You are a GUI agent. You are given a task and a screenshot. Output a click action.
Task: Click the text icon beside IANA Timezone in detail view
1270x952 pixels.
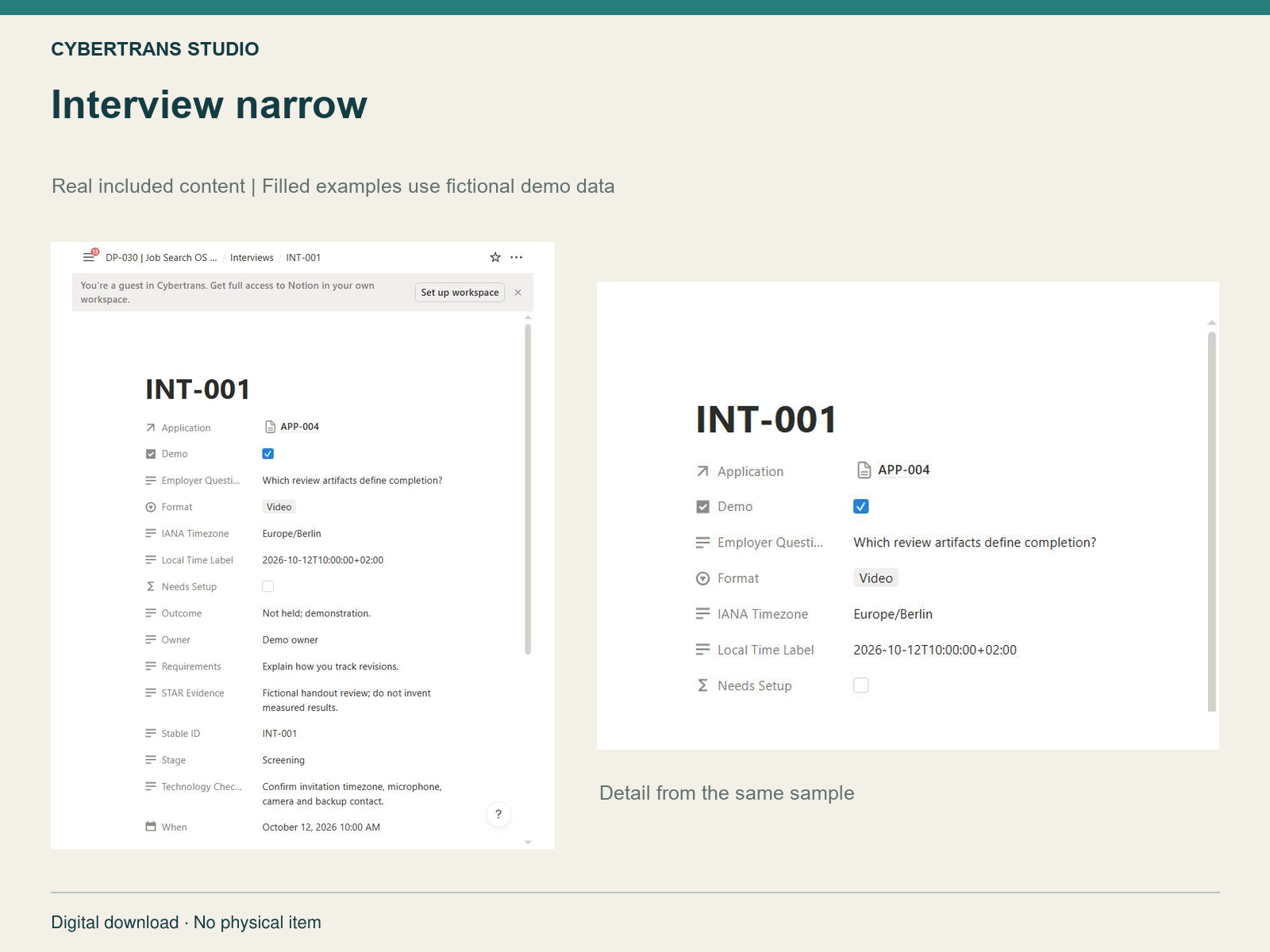click(702, 614)
